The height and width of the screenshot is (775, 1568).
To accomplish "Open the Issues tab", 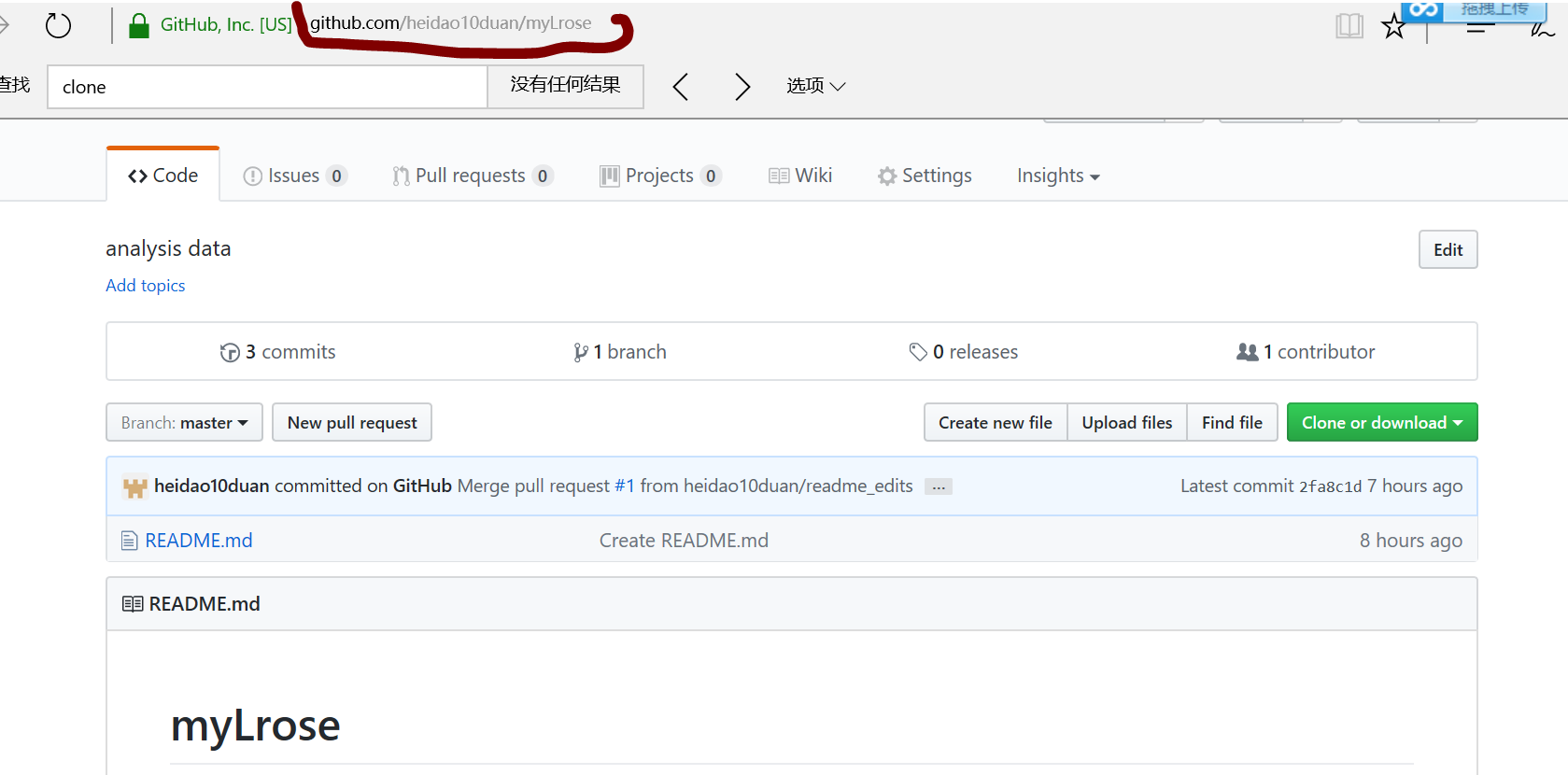I will click(x=295, y=176).
